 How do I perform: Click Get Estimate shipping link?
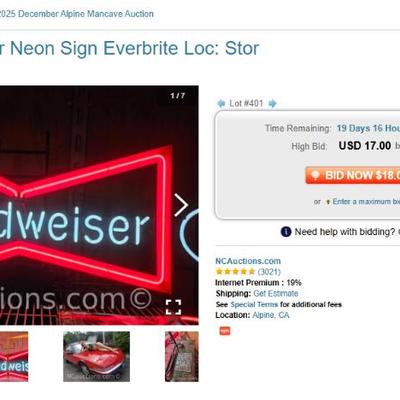point(276,294)
